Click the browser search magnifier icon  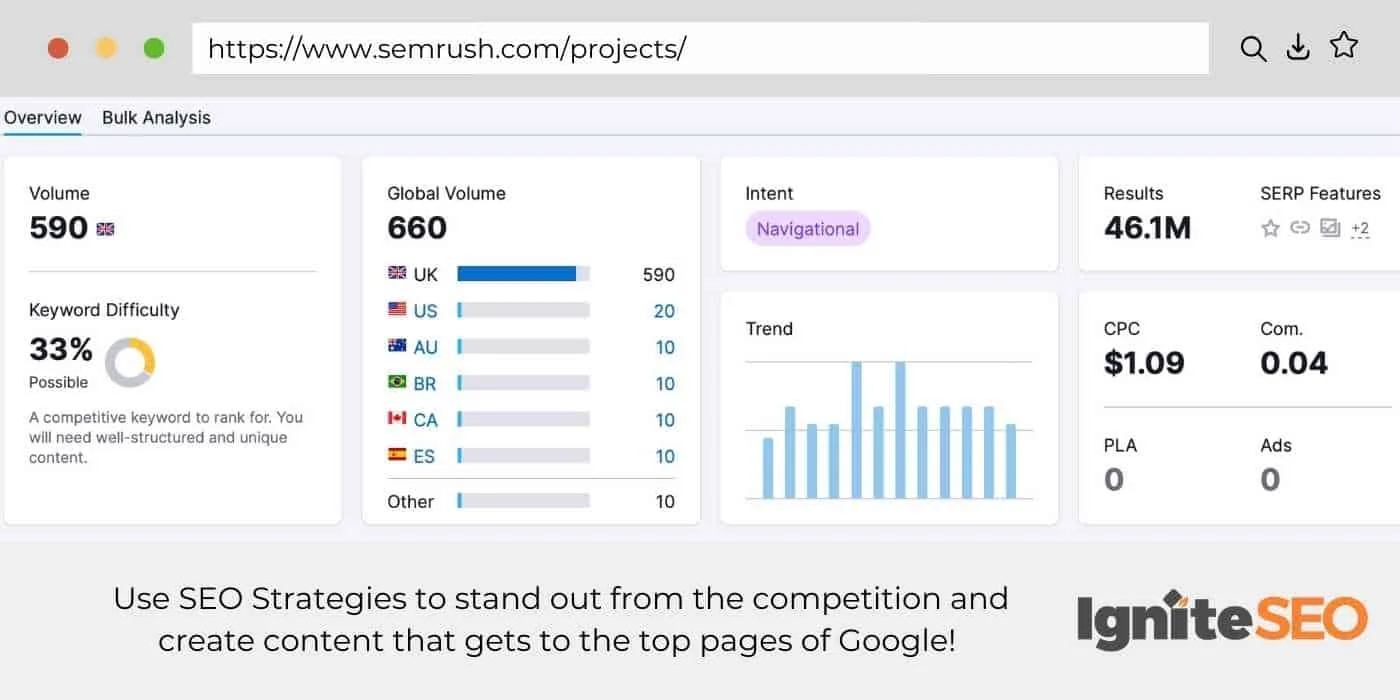(1253, 48)
